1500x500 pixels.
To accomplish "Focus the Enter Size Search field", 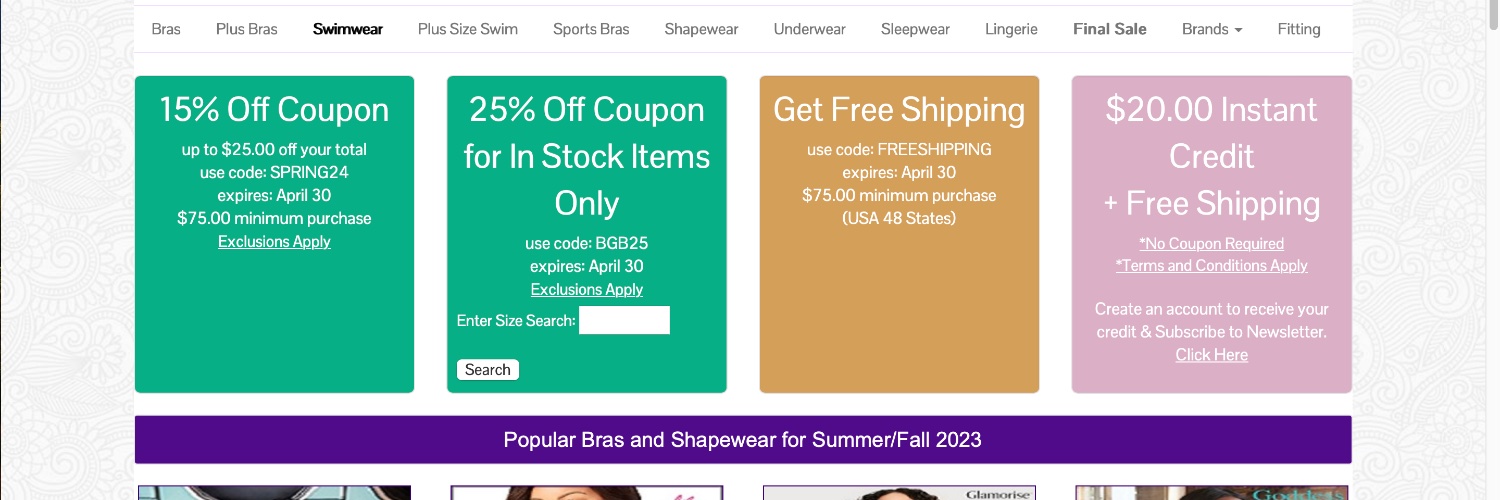I will coord(624,320).
